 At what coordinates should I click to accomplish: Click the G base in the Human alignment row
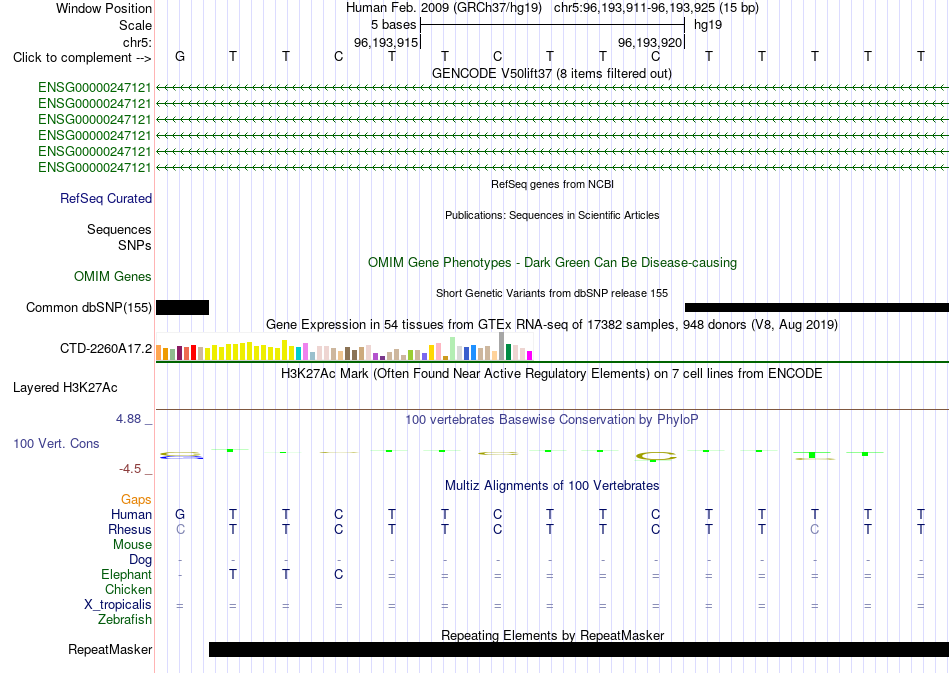click(x=180, y=514)
